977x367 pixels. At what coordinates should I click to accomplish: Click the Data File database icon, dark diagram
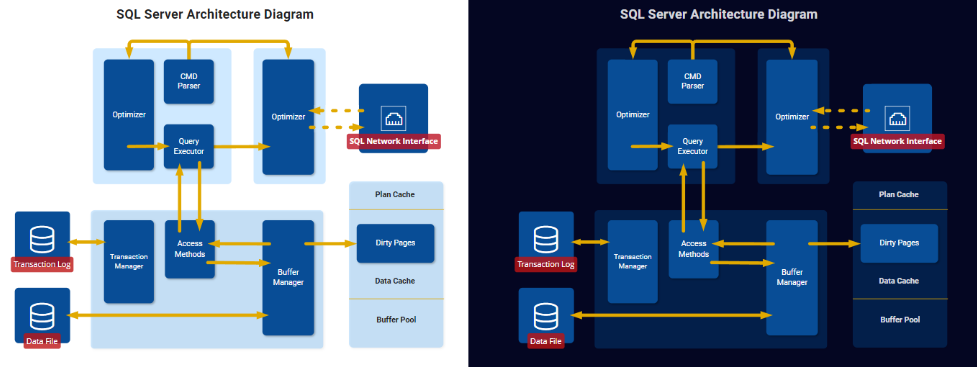pyautogui.click(x=546, y=316)
